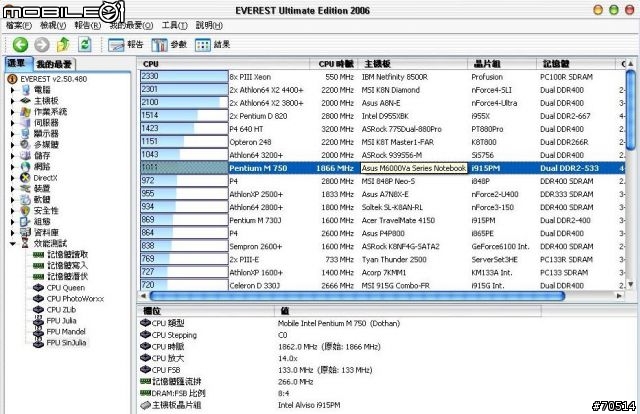Click the 安全性 security shield icon
Screen dimensions: 640x414
25,211
